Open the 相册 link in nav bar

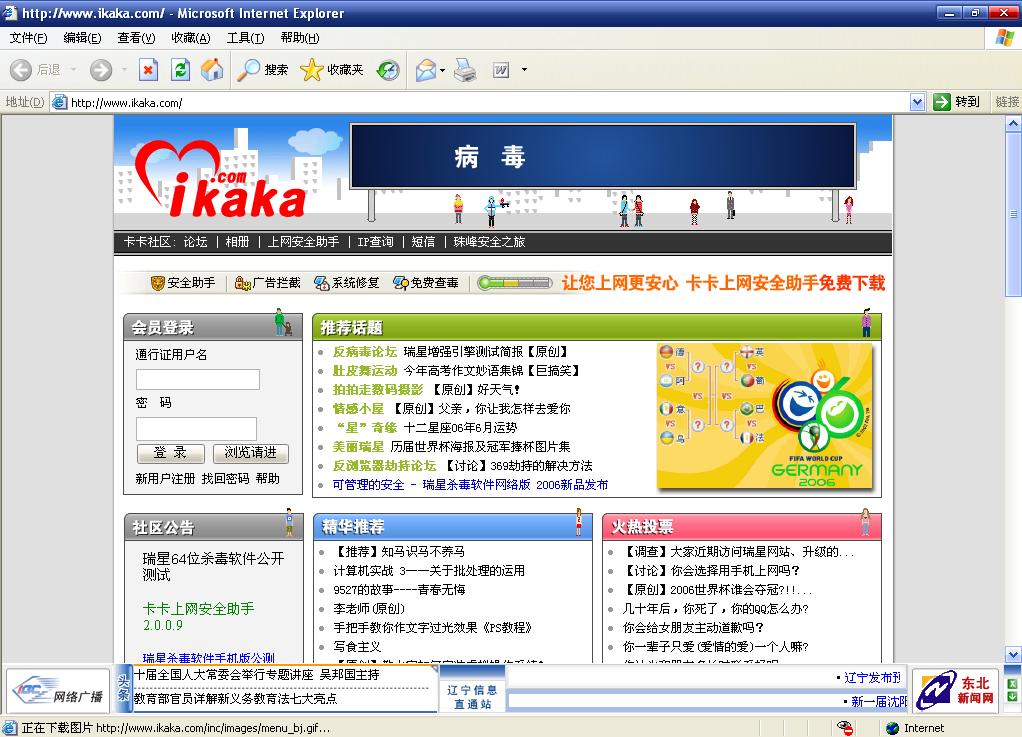click(237, 242)
